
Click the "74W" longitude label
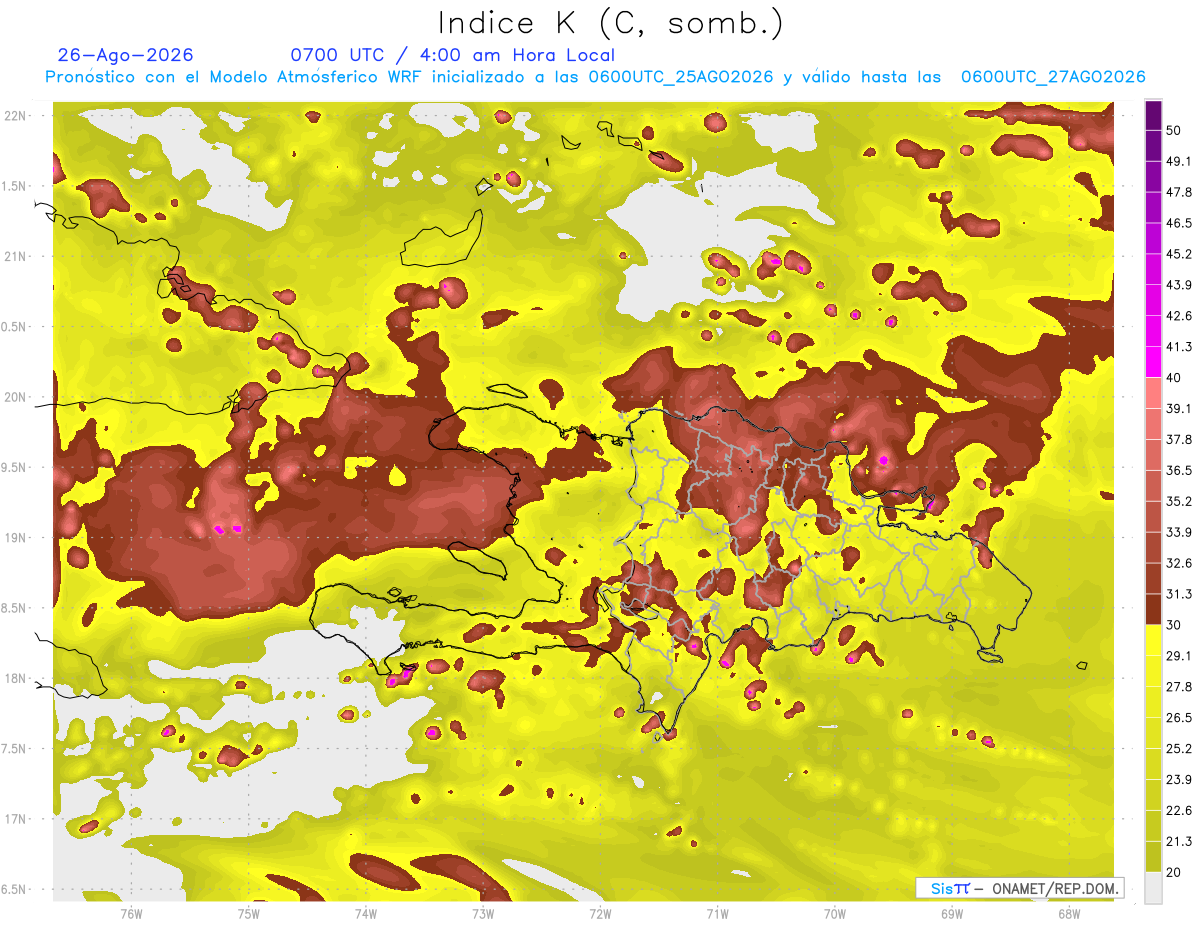[x=365, y=913]
